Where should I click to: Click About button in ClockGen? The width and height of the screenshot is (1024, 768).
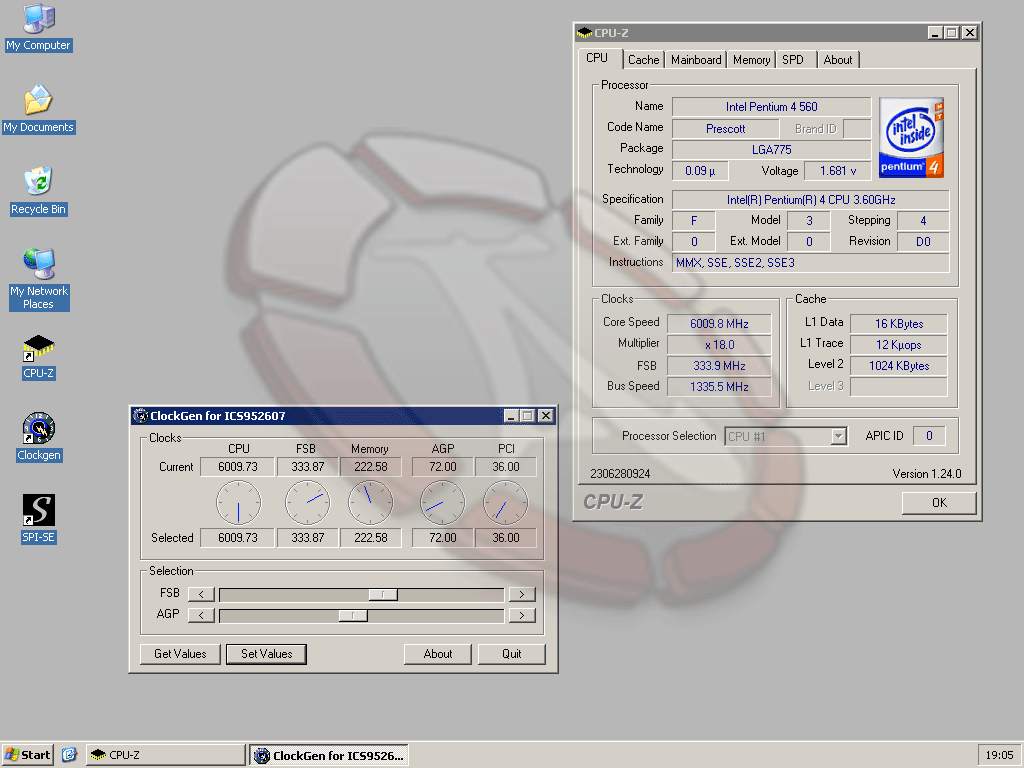coord(438,654)
